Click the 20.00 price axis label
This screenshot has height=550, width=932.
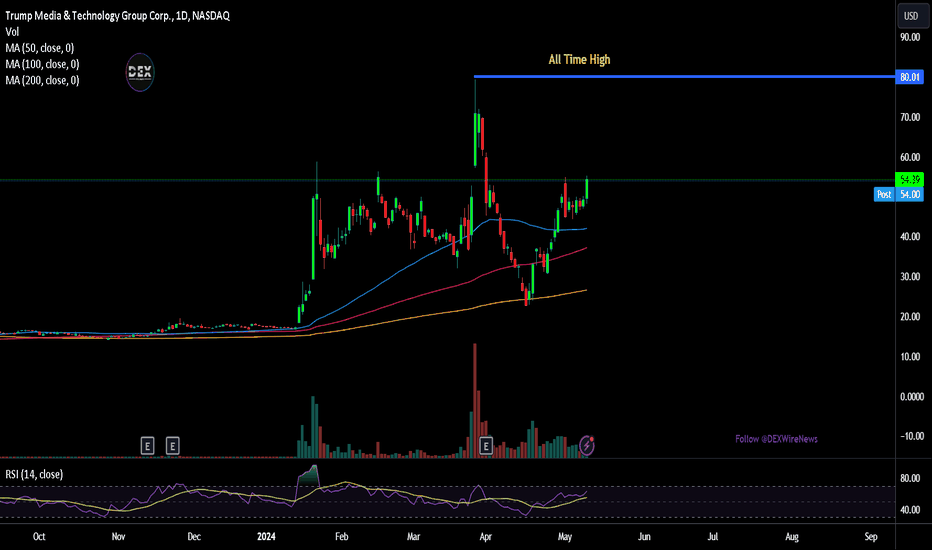pyautogui.click(x=910, y=317)
